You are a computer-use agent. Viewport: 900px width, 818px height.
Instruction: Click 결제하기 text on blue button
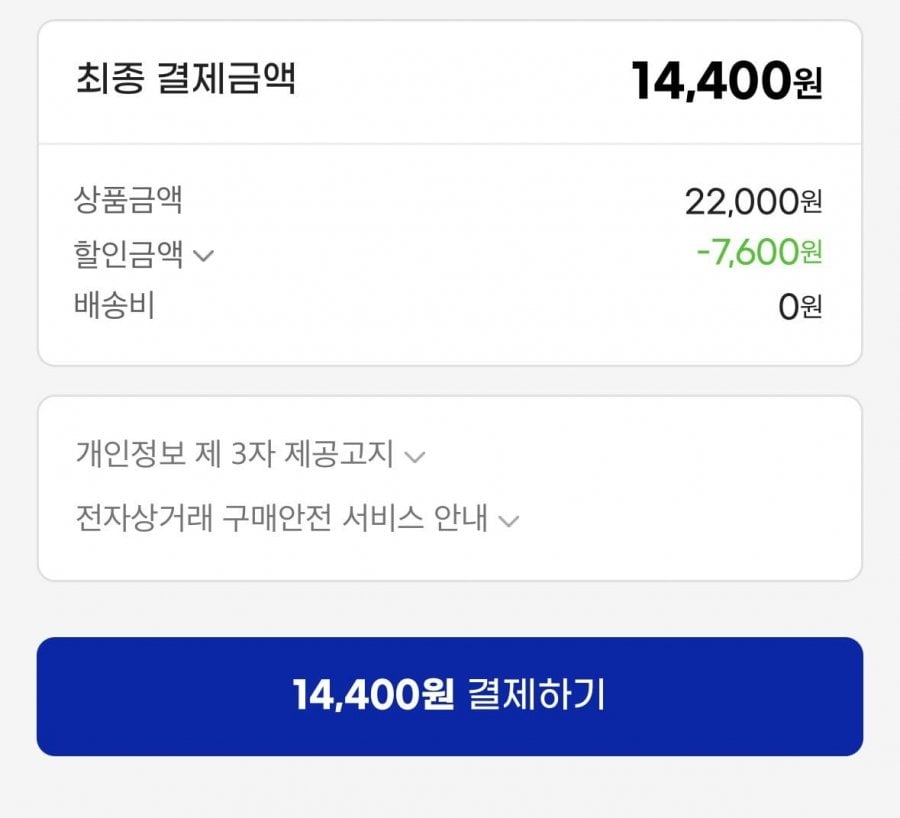pyautogui.click(x=537, y=695)
